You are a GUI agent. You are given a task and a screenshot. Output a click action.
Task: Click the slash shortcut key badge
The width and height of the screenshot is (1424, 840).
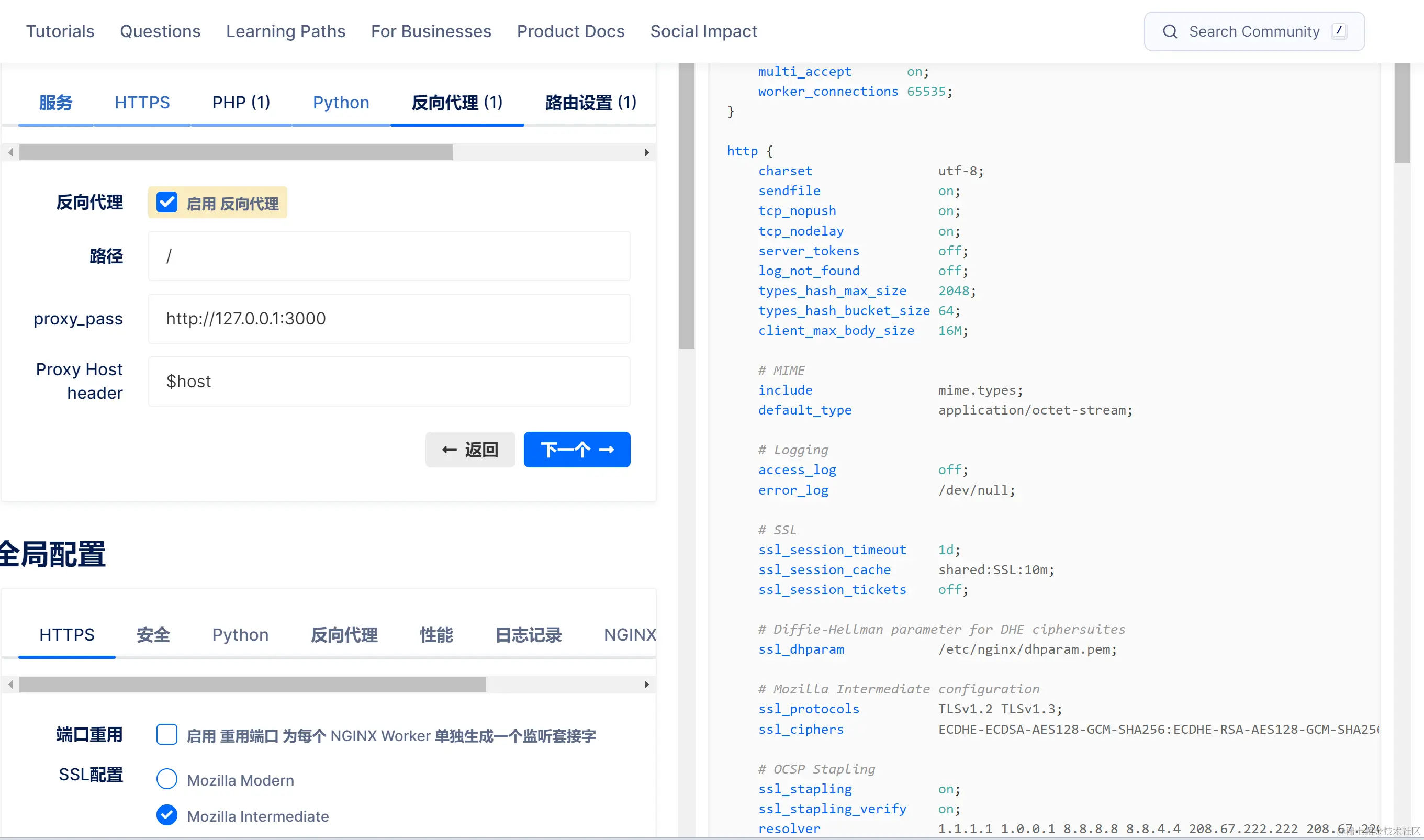pos(1339,30)
